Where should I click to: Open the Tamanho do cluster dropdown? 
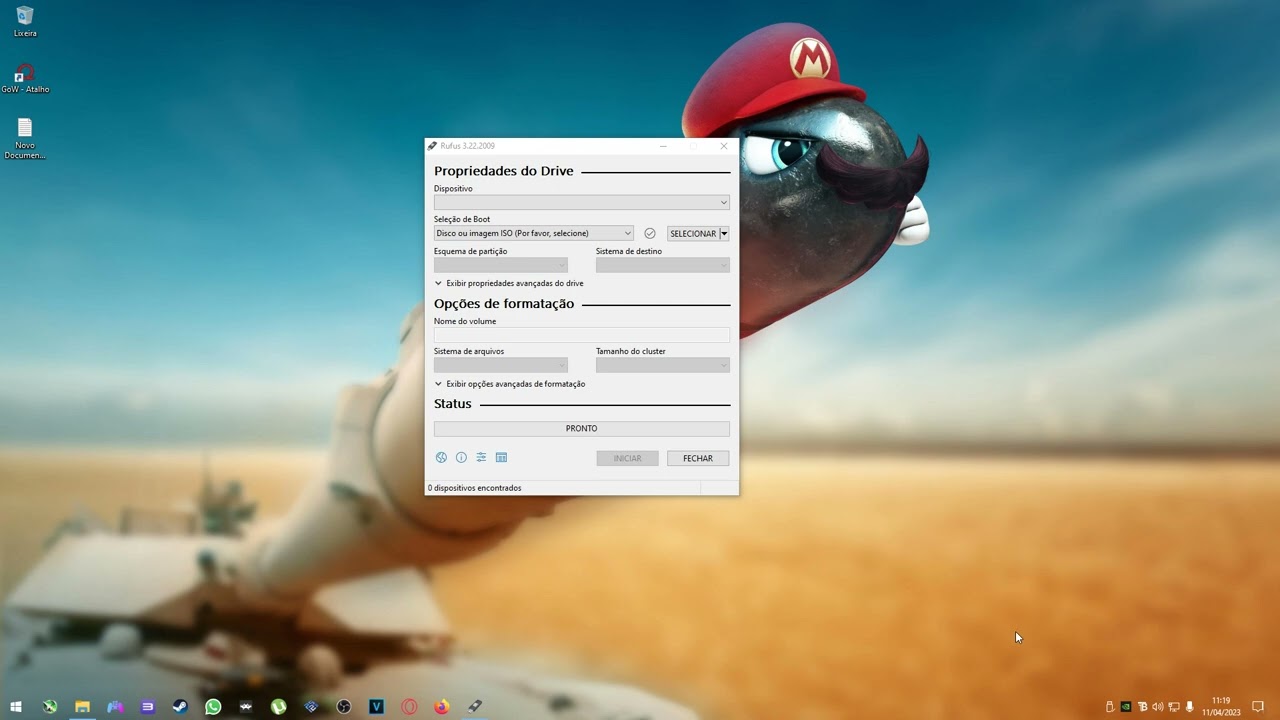pos(662,365)
